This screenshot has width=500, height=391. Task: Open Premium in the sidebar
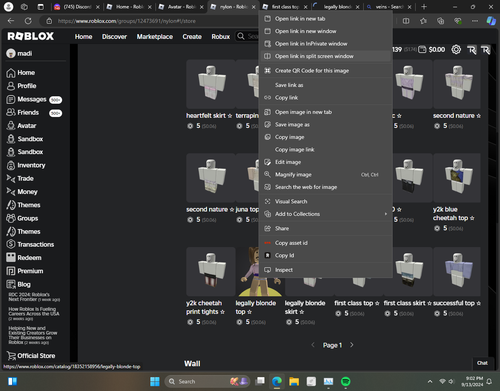pos(25,271)
